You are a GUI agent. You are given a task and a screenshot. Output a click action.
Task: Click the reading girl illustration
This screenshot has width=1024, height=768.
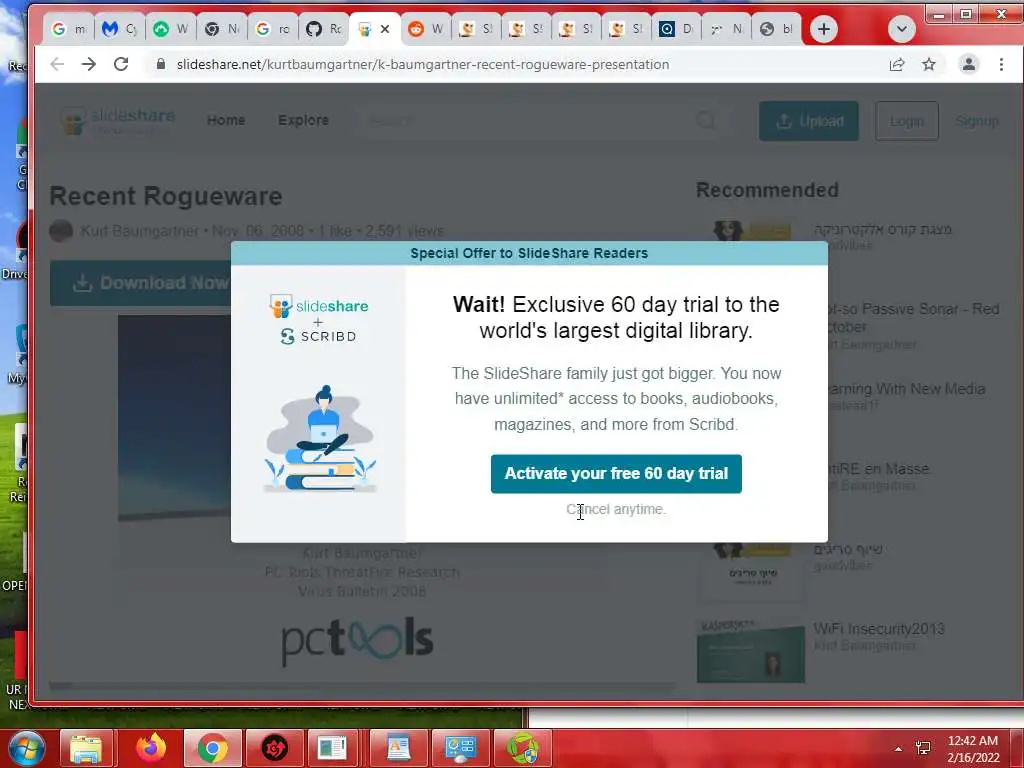pos(320,438)
